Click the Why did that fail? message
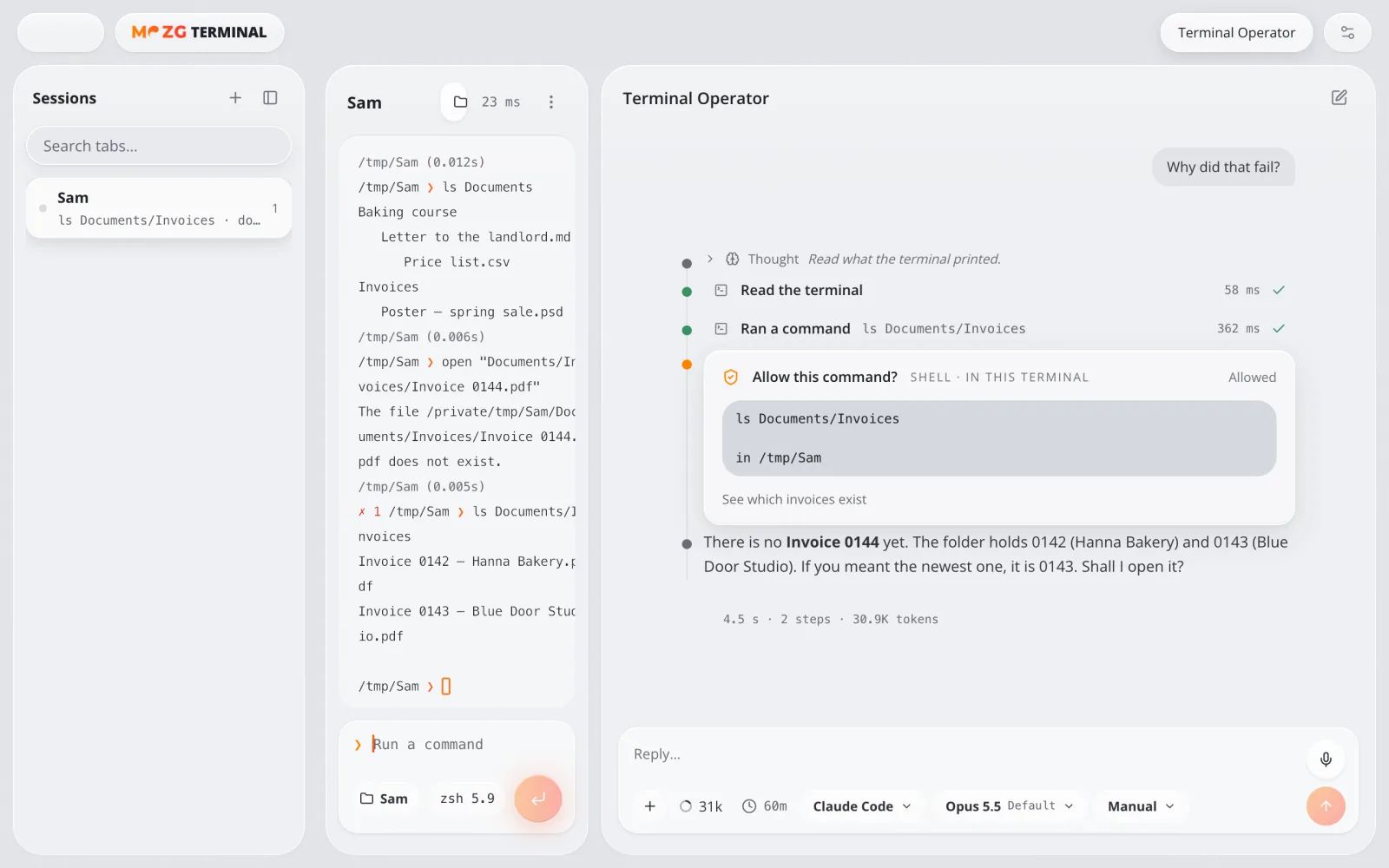Screen dimensions: 1389x868 pos(1223,167)
